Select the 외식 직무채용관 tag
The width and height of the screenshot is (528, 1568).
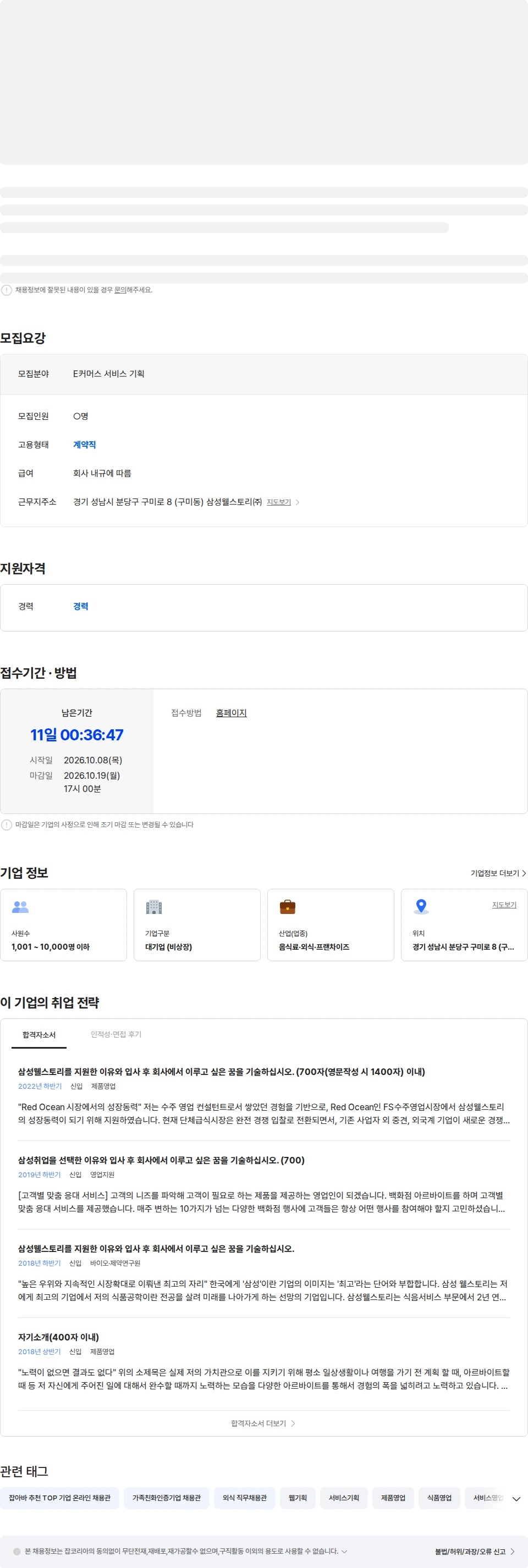coord(244,1498)
